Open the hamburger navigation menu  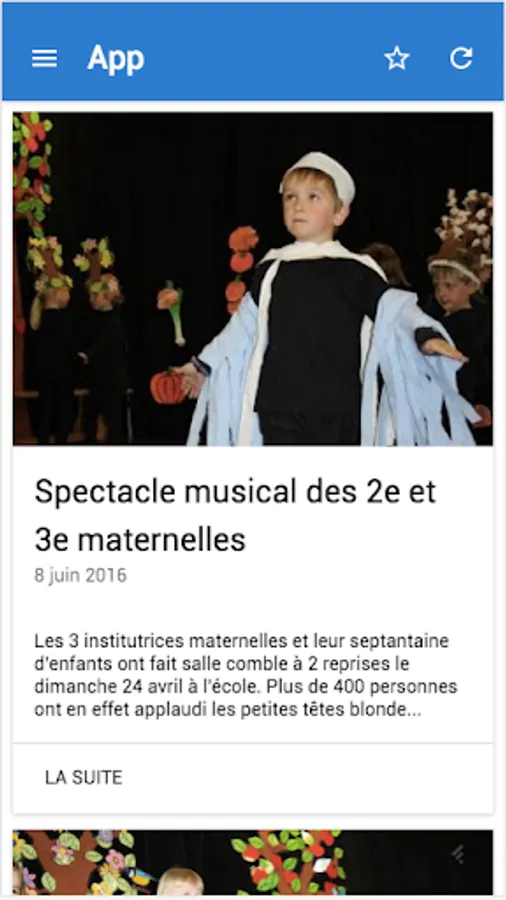pos(44,58)
